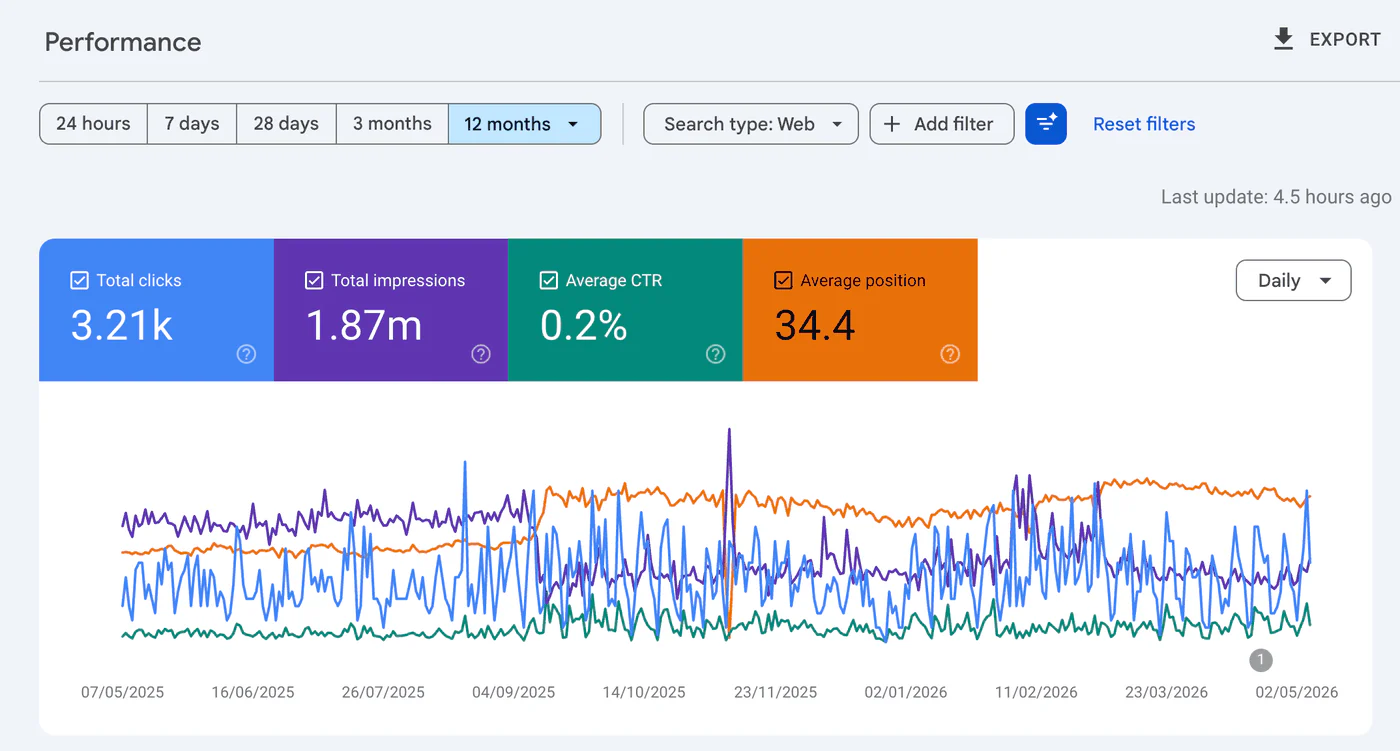Click the 34.4 average position value
The image size is (1400, 751).
(815, 326)
